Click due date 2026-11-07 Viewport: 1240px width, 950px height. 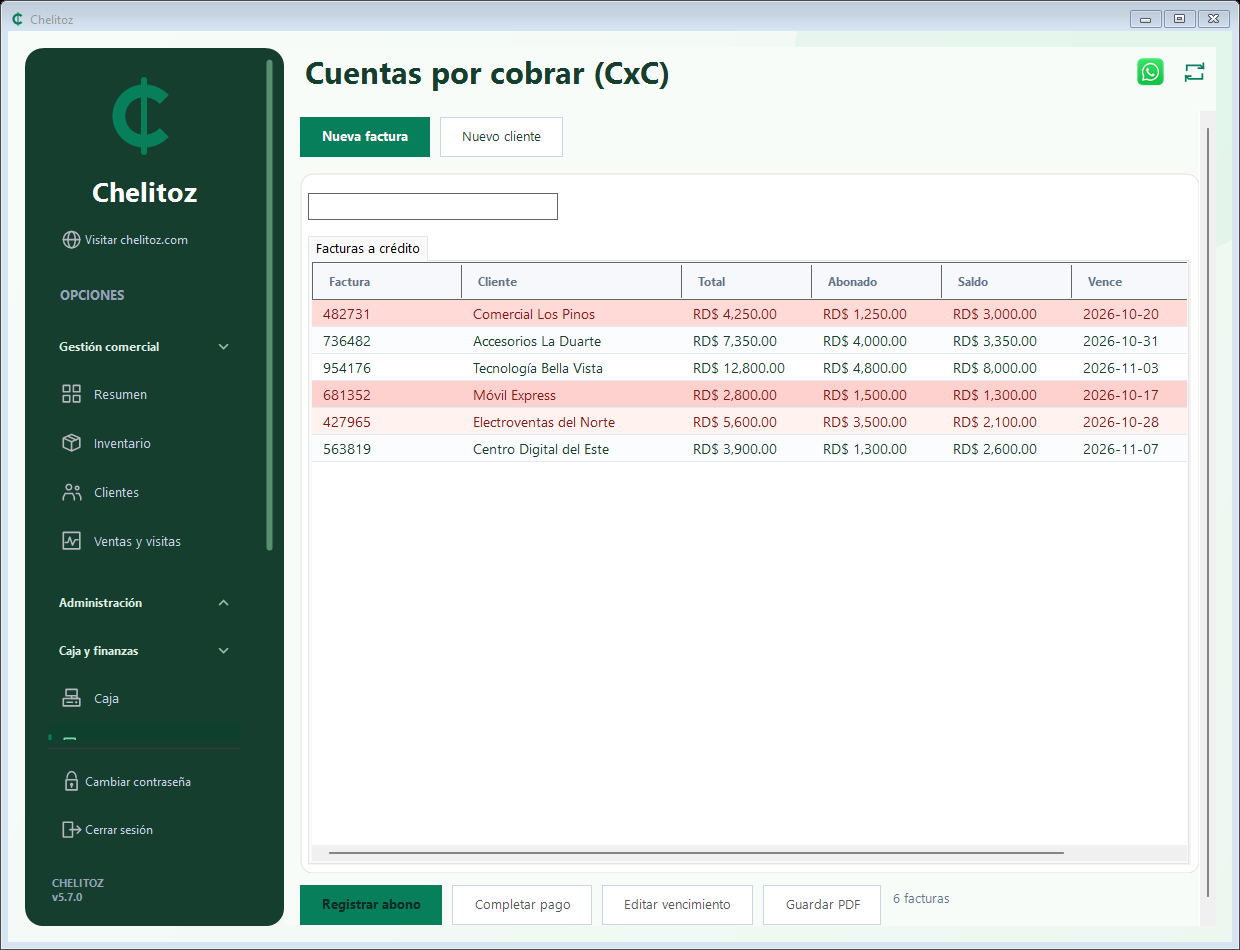tap(1121, 449)
